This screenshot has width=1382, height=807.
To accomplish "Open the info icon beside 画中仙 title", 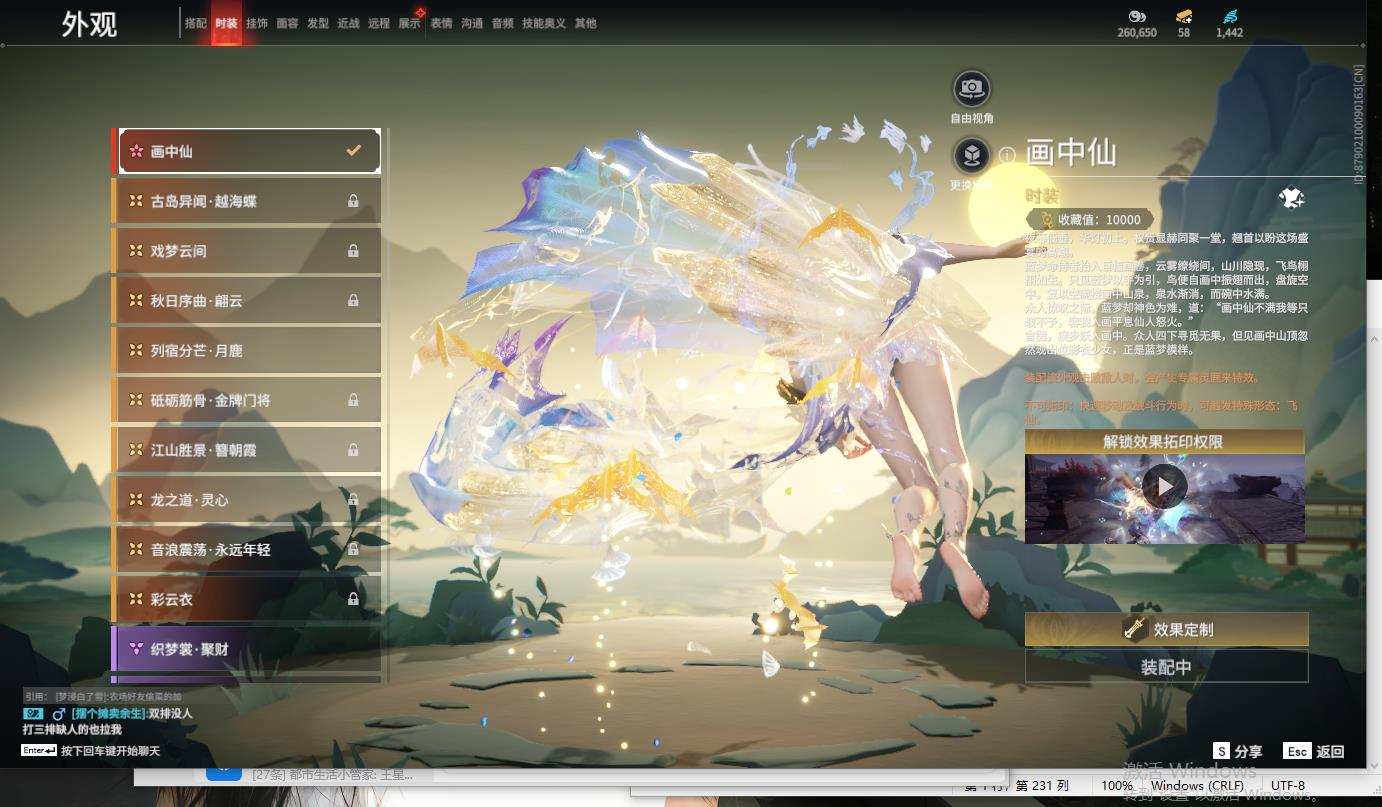I will point(1007,155).
